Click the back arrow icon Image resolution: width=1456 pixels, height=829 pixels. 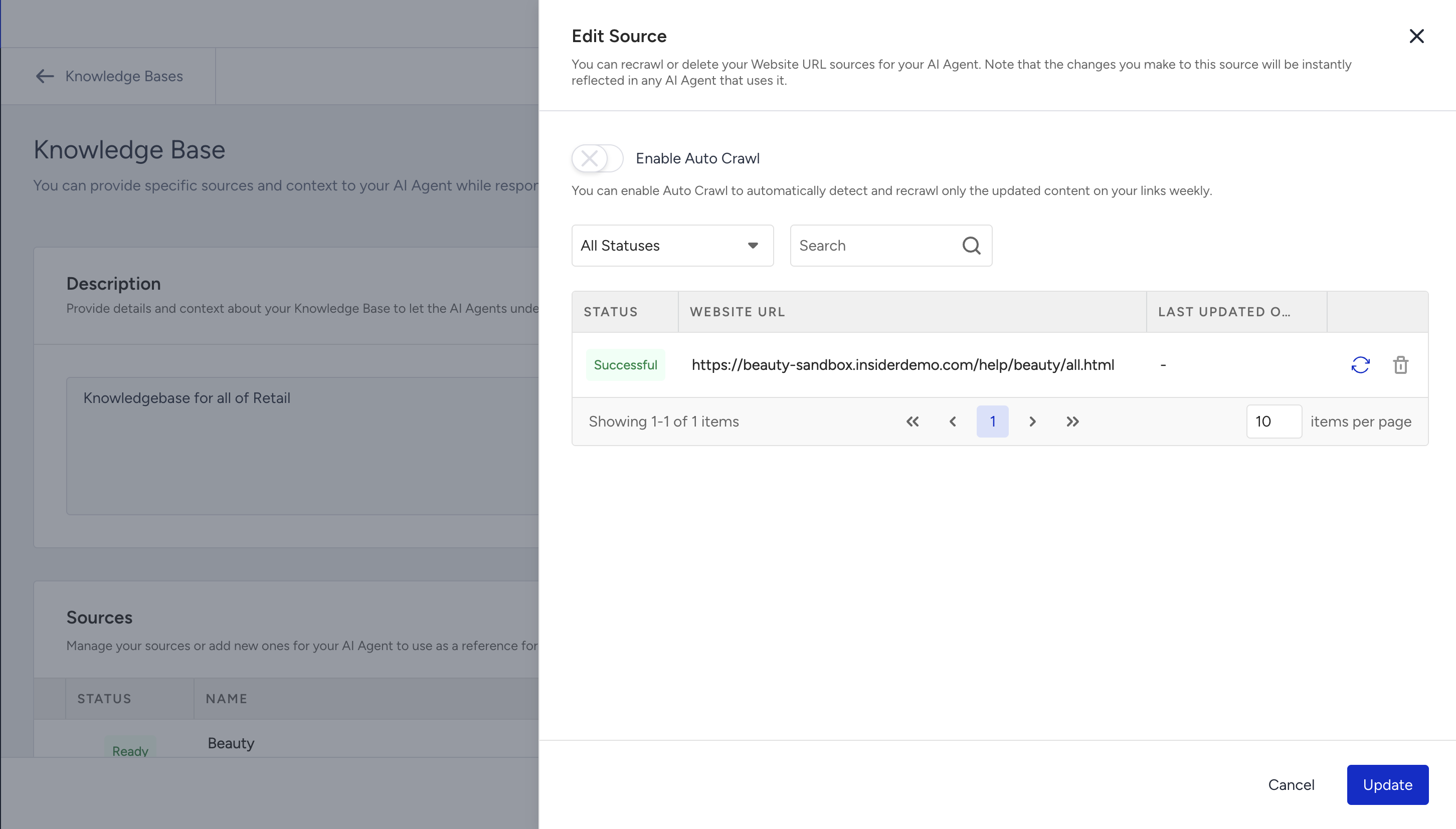click(x=45, y=76)
